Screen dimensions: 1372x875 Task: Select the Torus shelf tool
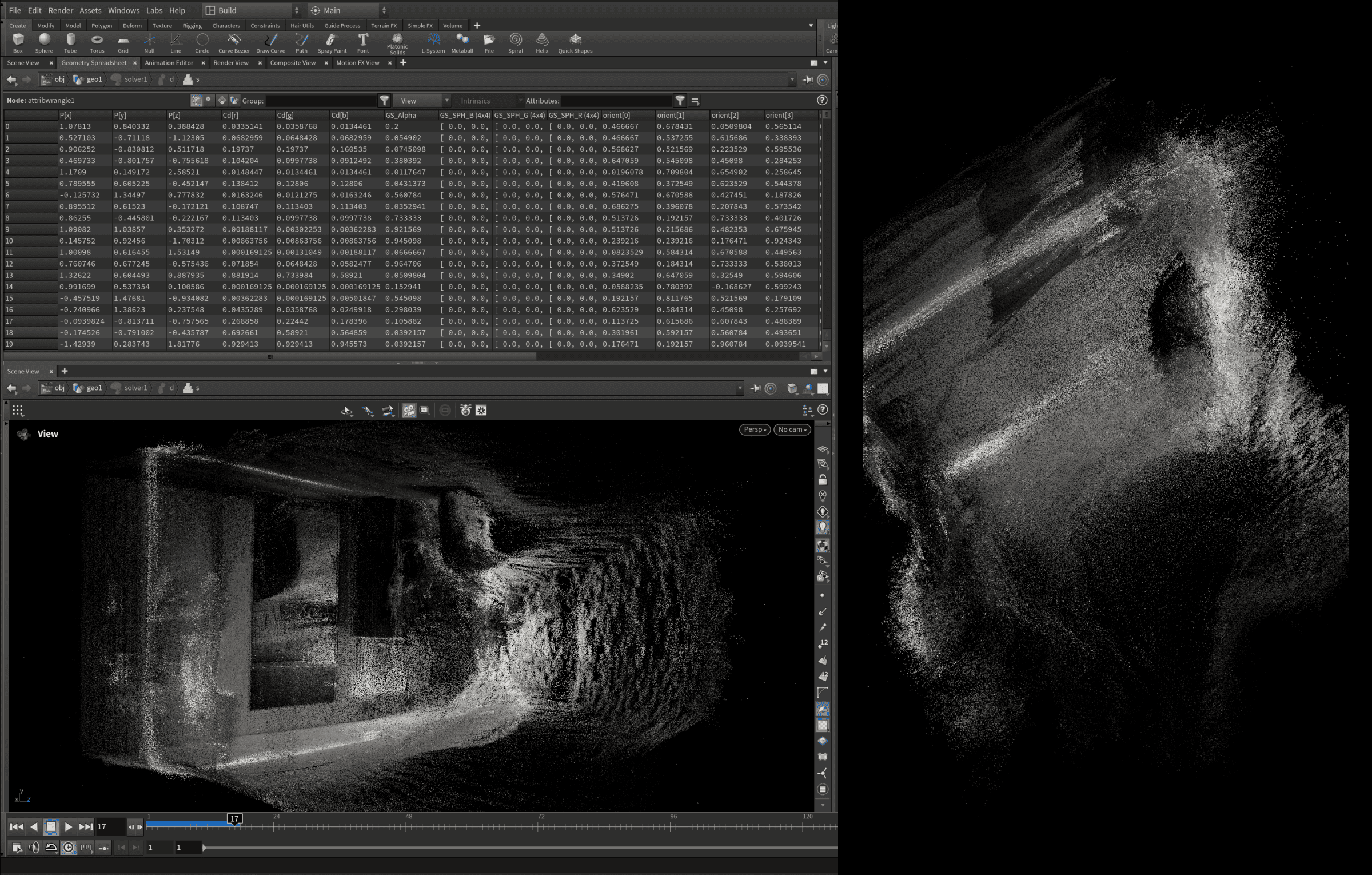[97, 42]
